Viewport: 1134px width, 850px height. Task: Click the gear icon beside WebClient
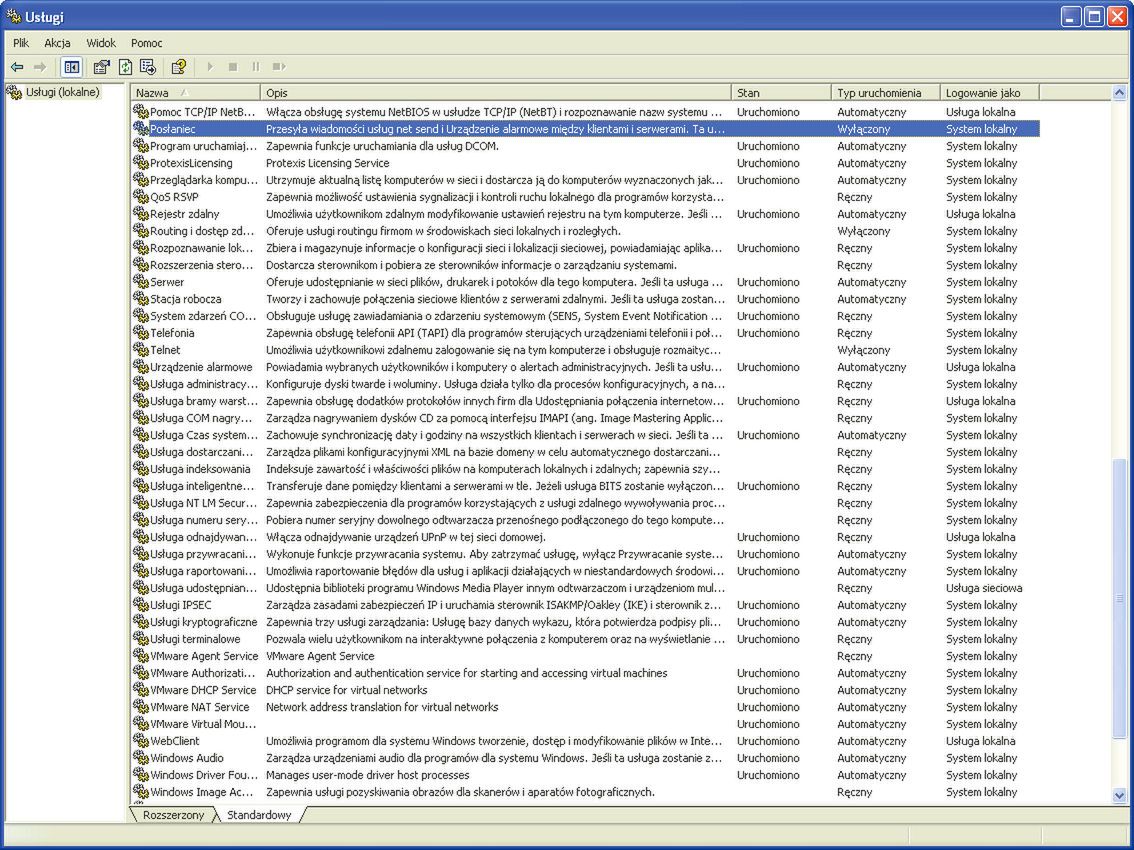tap(141, 741)
